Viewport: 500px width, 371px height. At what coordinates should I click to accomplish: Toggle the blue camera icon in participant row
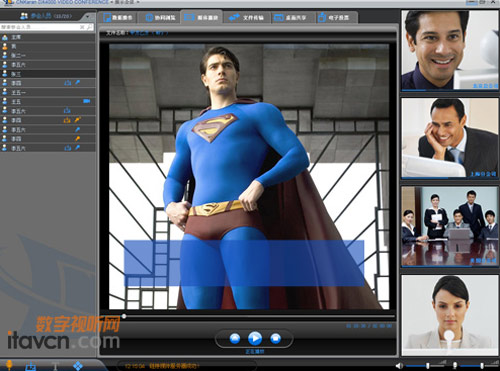tap(87, 101)
